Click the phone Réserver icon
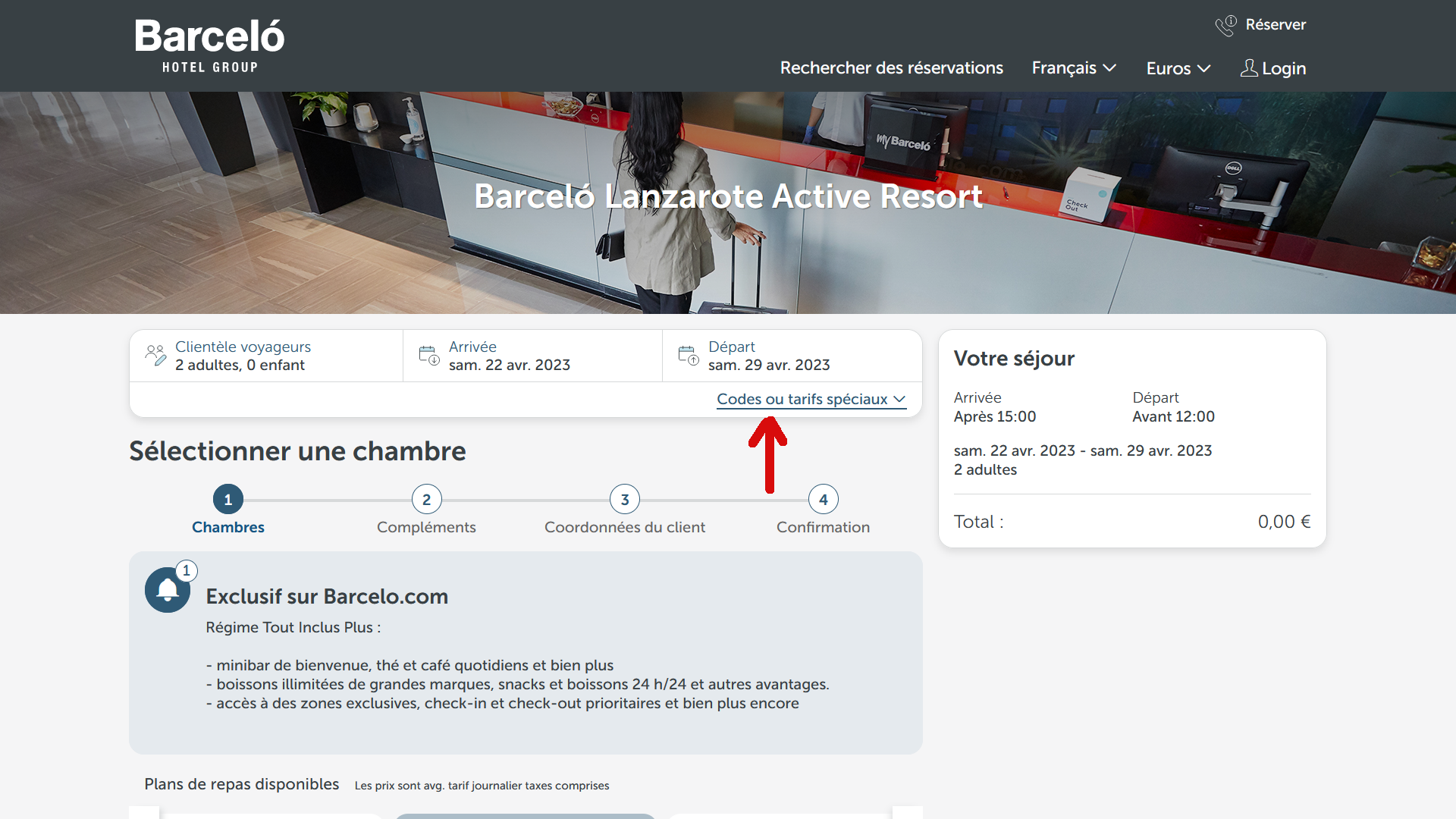1456x819 pixels. point(1225,26)
